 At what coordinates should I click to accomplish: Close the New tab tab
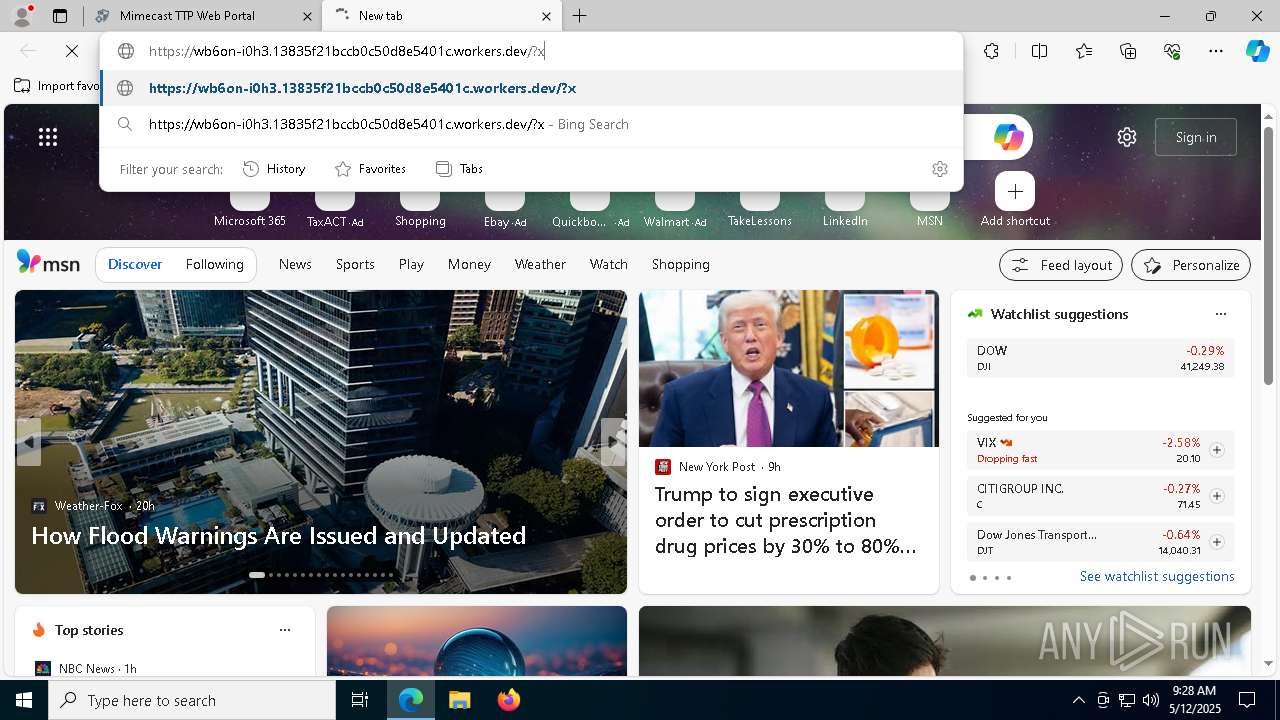pos(546,16)
